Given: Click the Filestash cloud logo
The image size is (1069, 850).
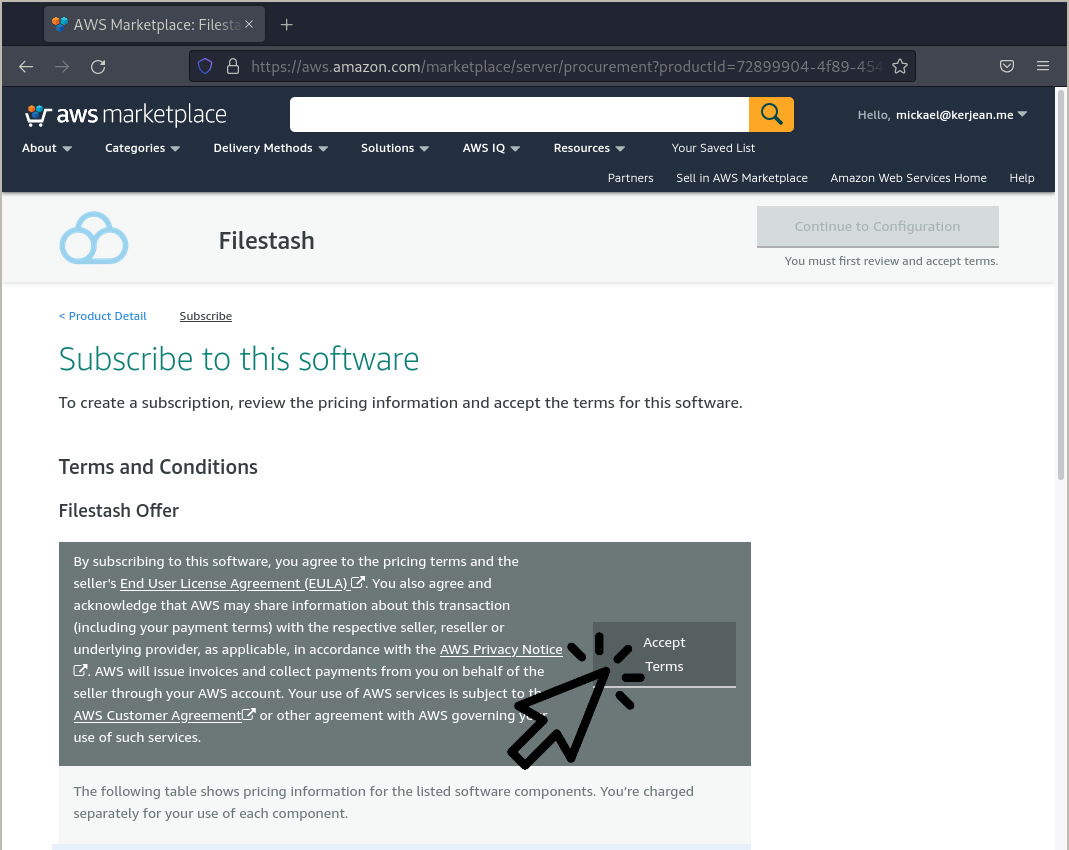Looking at the screenshot, I should coord(94,238).
